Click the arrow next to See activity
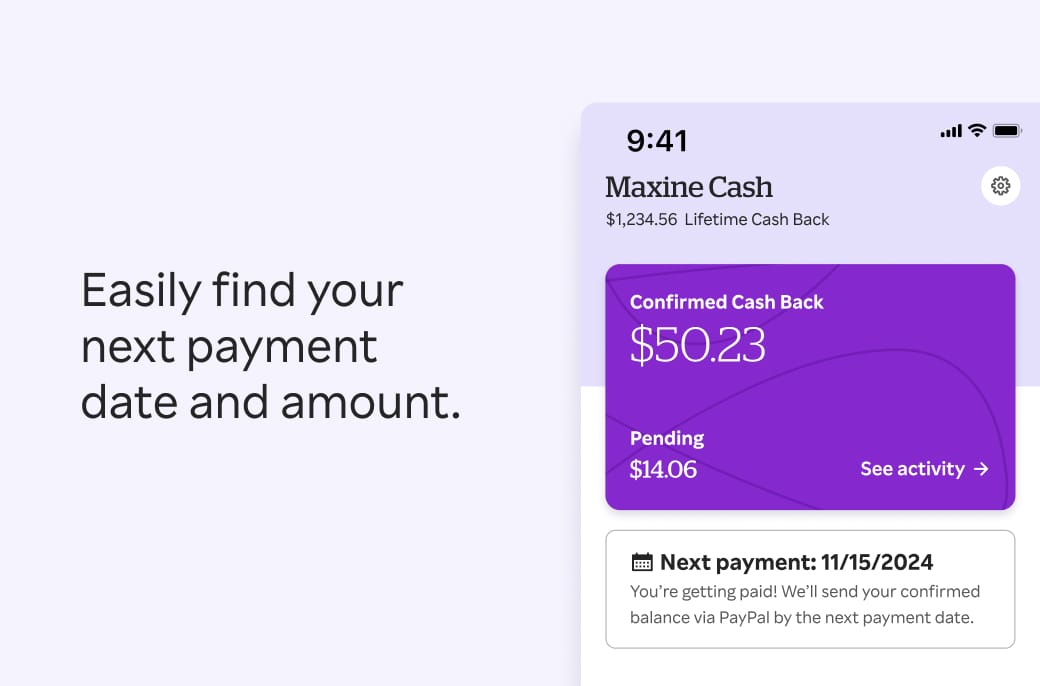The image size is (1040, 686). click(981, 469)
